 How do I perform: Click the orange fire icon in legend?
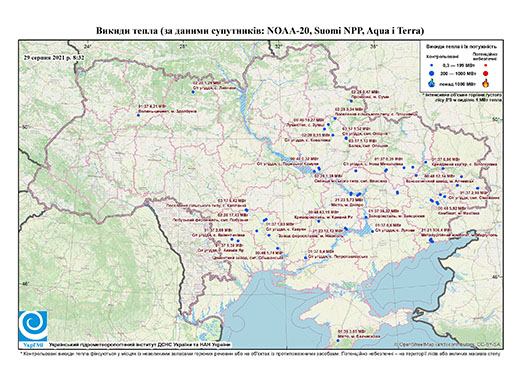click(x=485, y=83)
